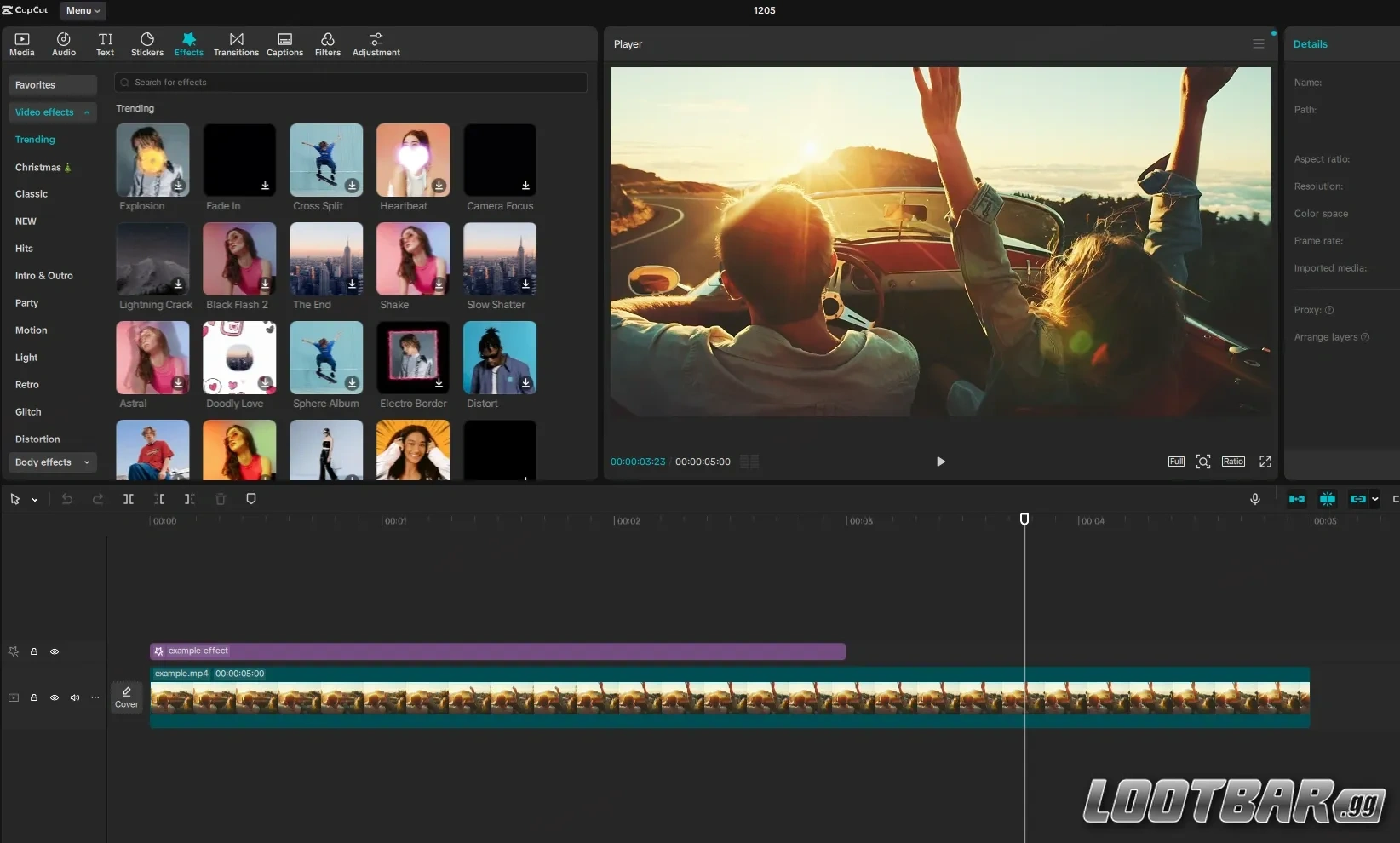Toggle the main track magnet button

[x=1296, y=499]
